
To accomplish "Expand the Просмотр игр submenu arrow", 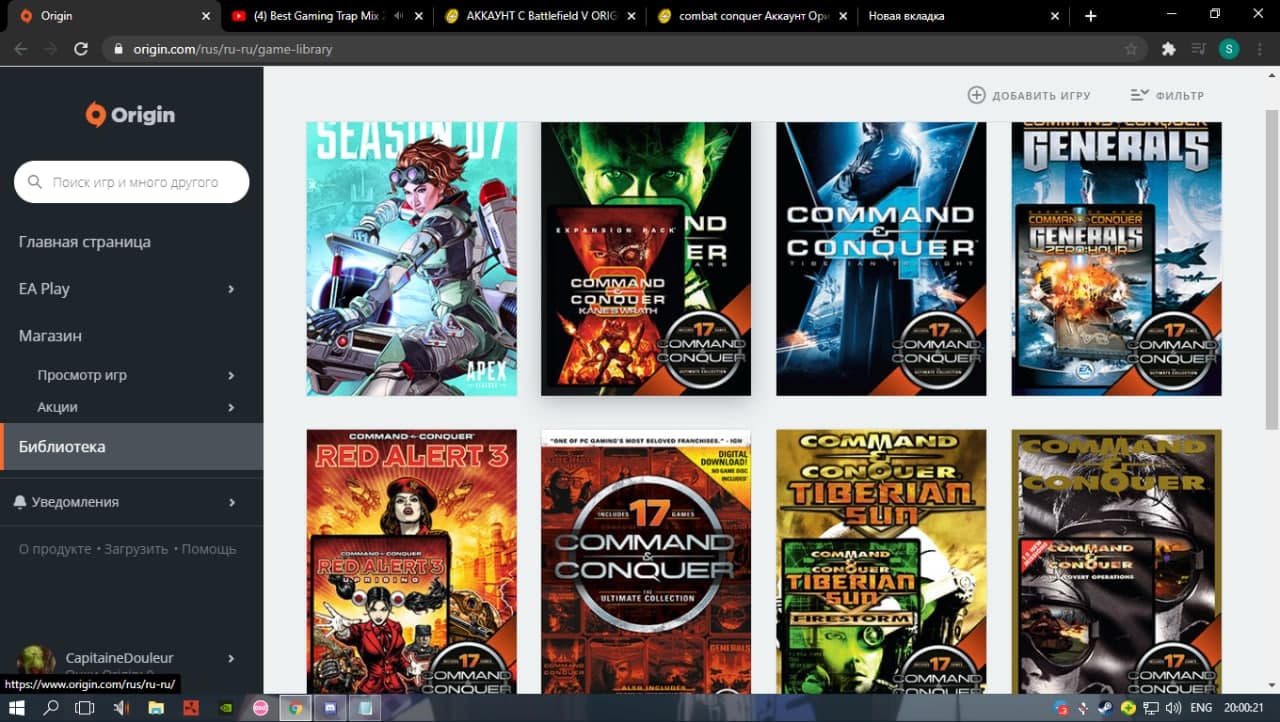I will tap(231, 375).
